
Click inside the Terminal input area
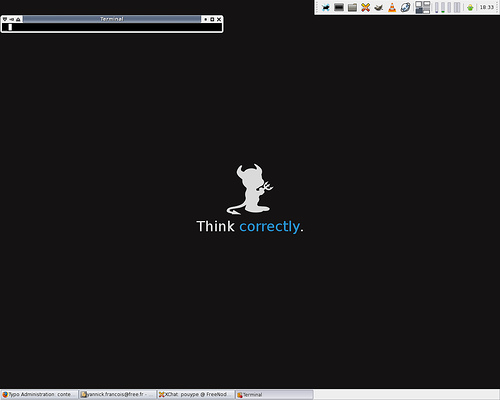[112, 27]
